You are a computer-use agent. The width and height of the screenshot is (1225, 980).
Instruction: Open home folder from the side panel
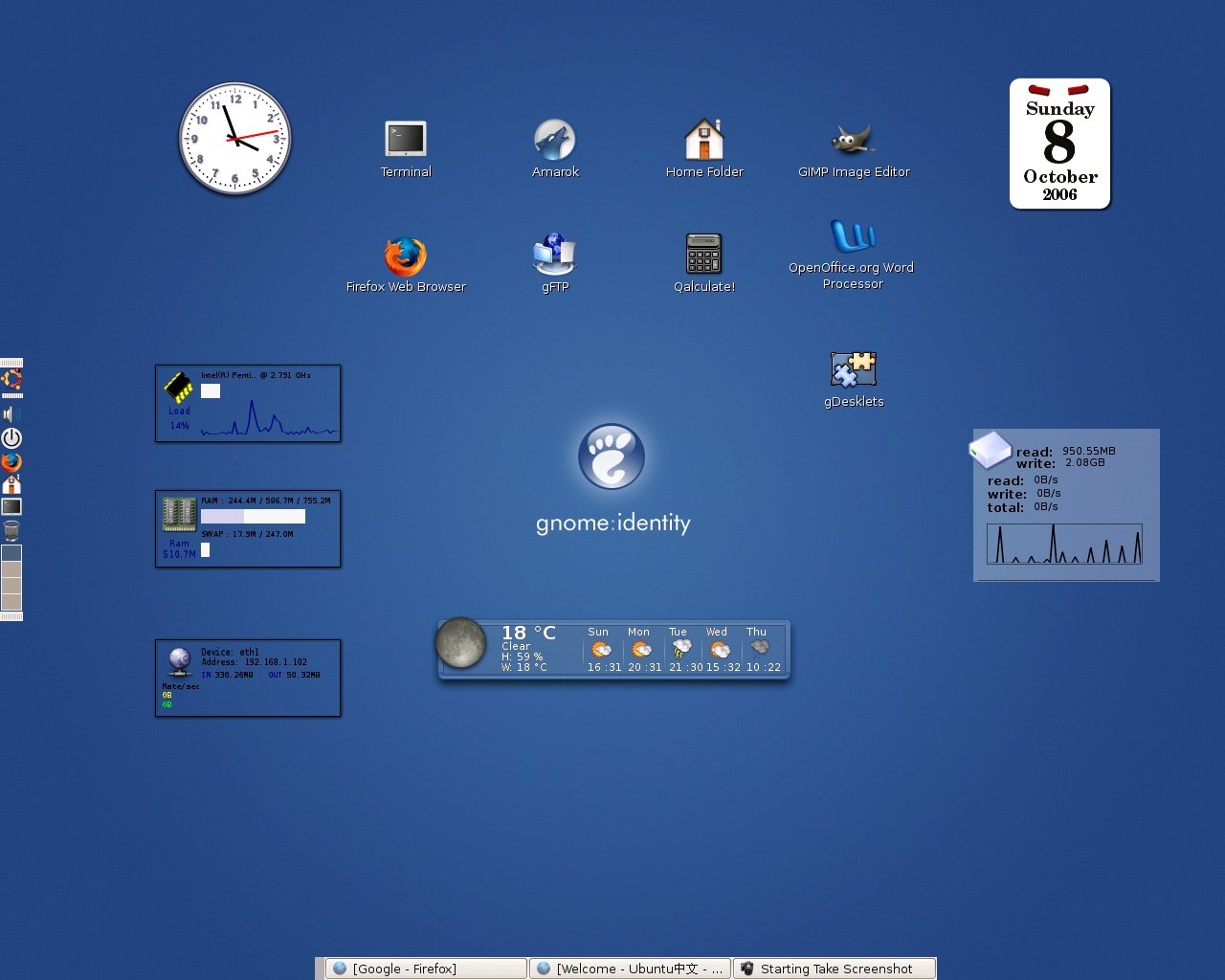point(11,484)
